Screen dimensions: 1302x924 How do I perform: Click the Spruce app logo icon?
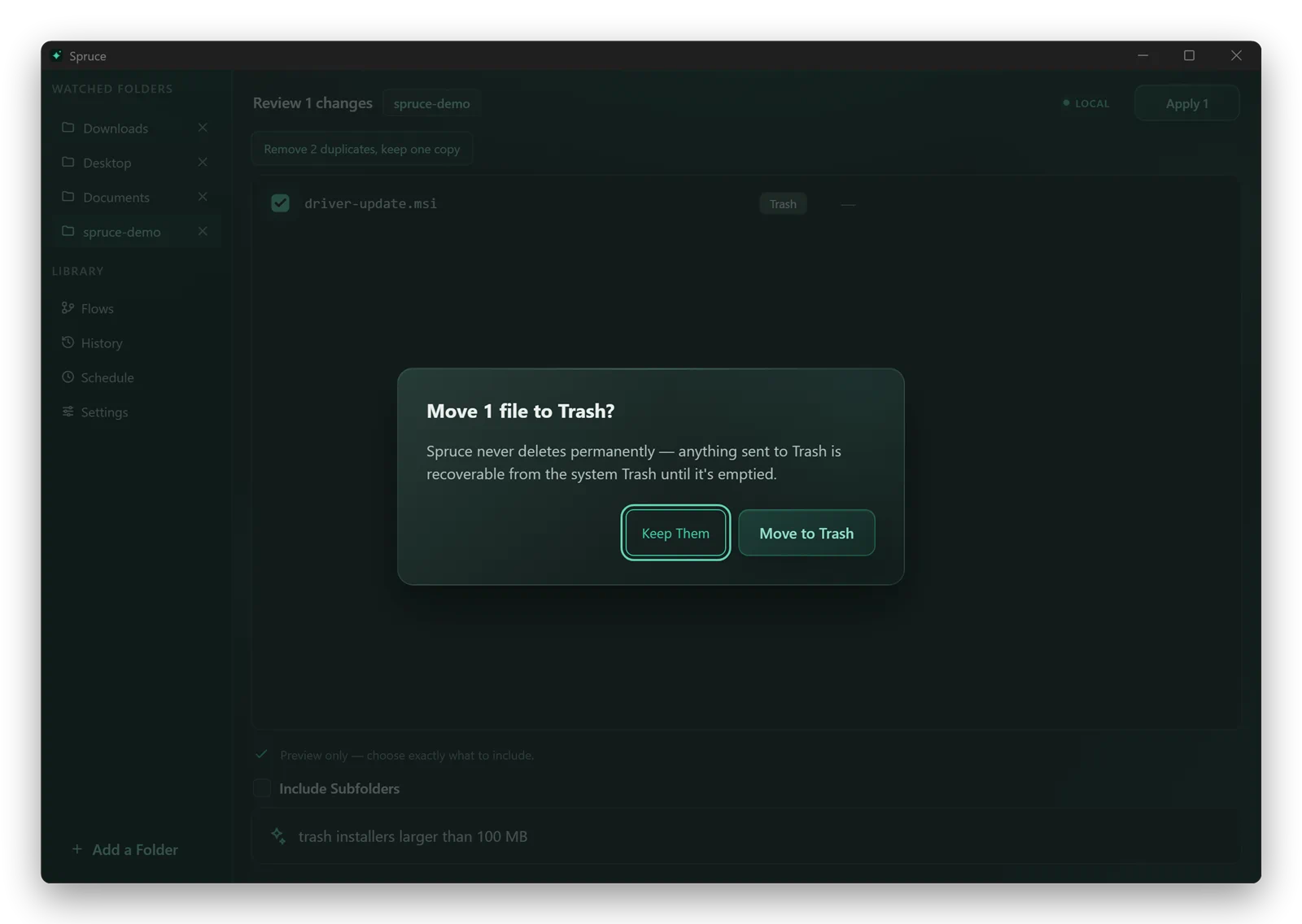57,55
